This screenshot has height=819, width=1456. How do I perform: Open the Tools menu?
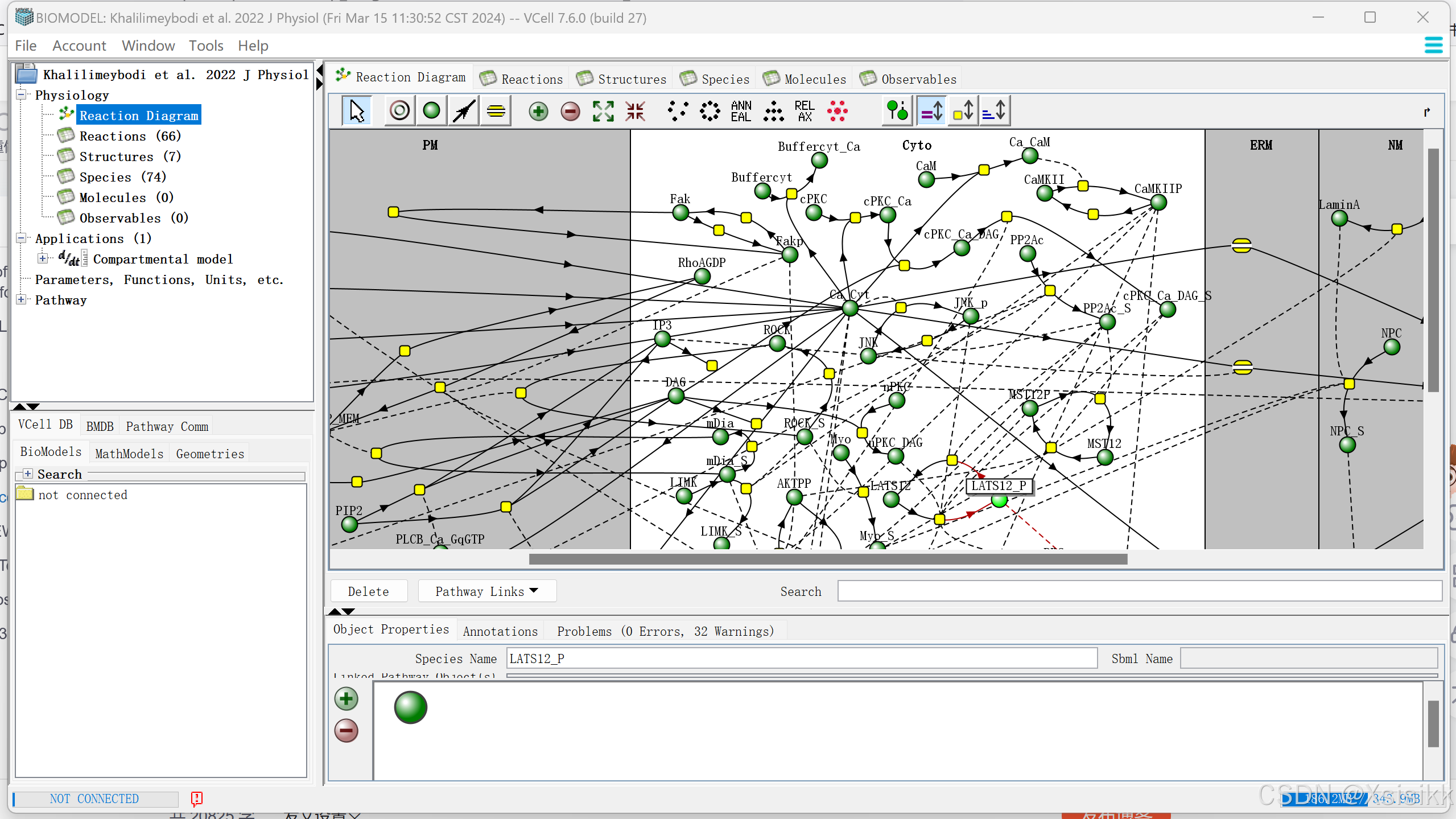coord(205,46)
